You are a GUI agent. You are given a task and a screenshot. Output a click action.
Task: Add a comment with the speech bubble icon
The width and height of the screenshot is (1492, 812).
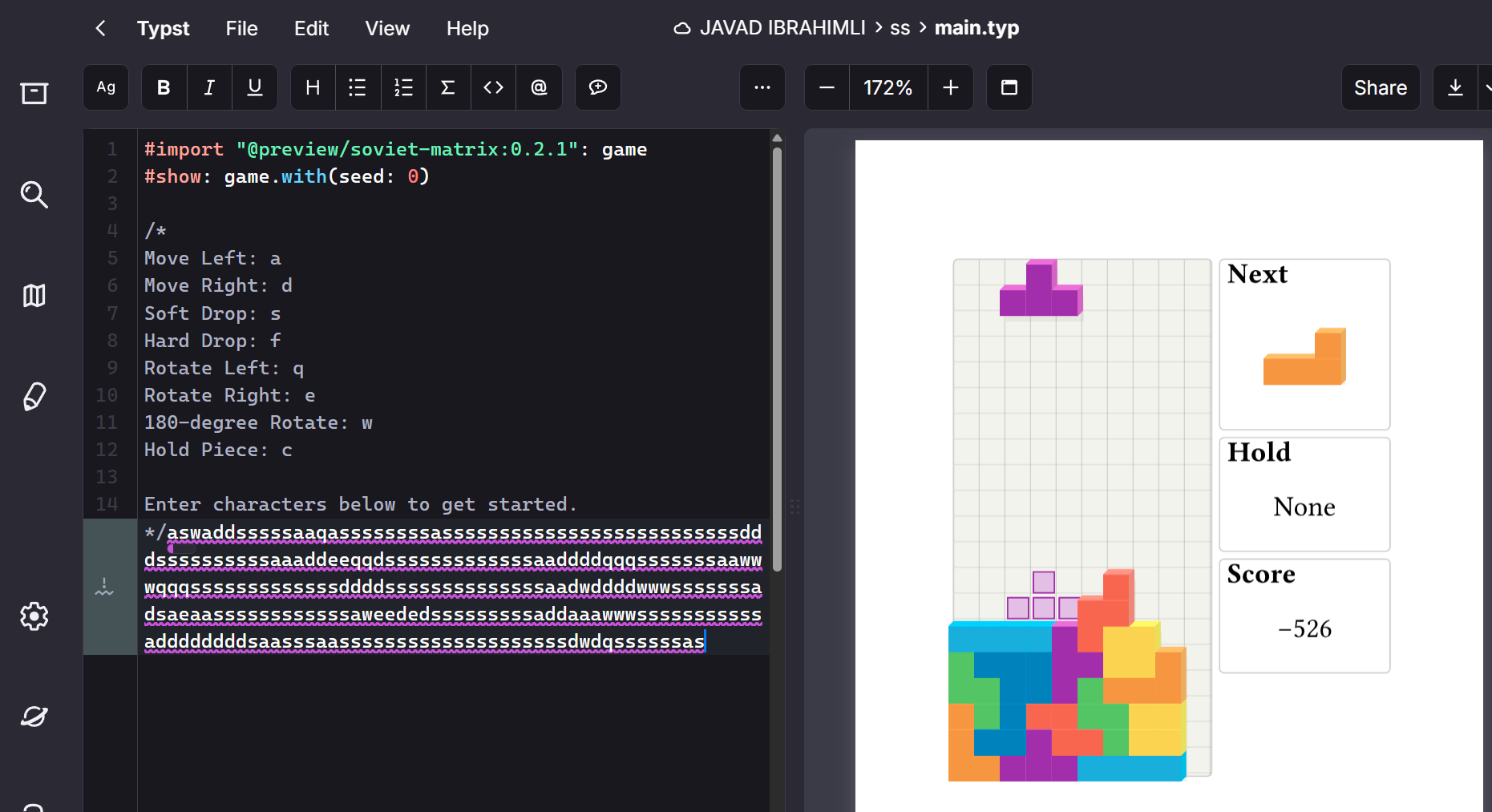(597, 87)
